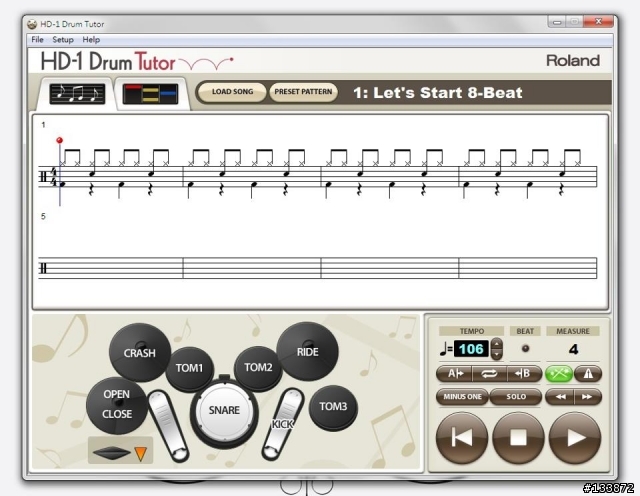Click the song title Let's Start 8-Beat
640x496 pixels.
coord(438,93)
